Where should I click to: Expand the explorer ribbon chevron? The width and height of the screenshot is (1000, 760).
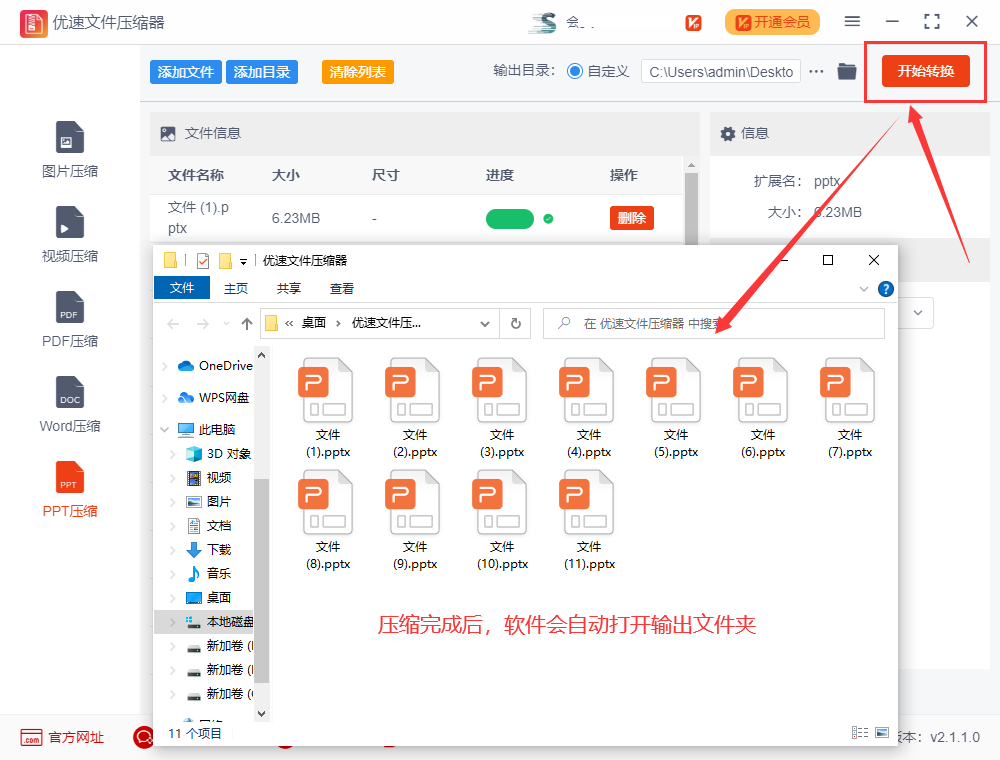[x=864, y=289]
